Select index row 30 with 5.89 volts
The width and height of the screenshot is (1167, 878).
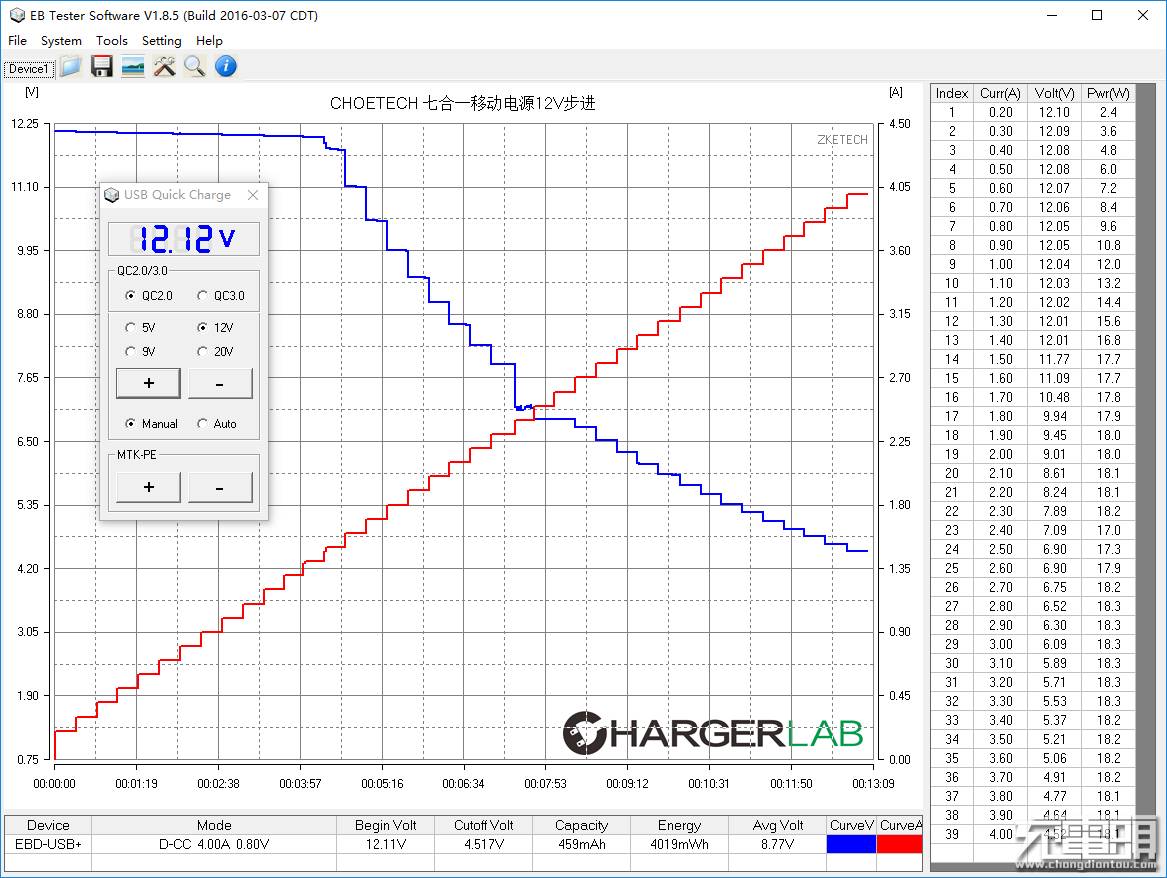[x=1033, y=663]
